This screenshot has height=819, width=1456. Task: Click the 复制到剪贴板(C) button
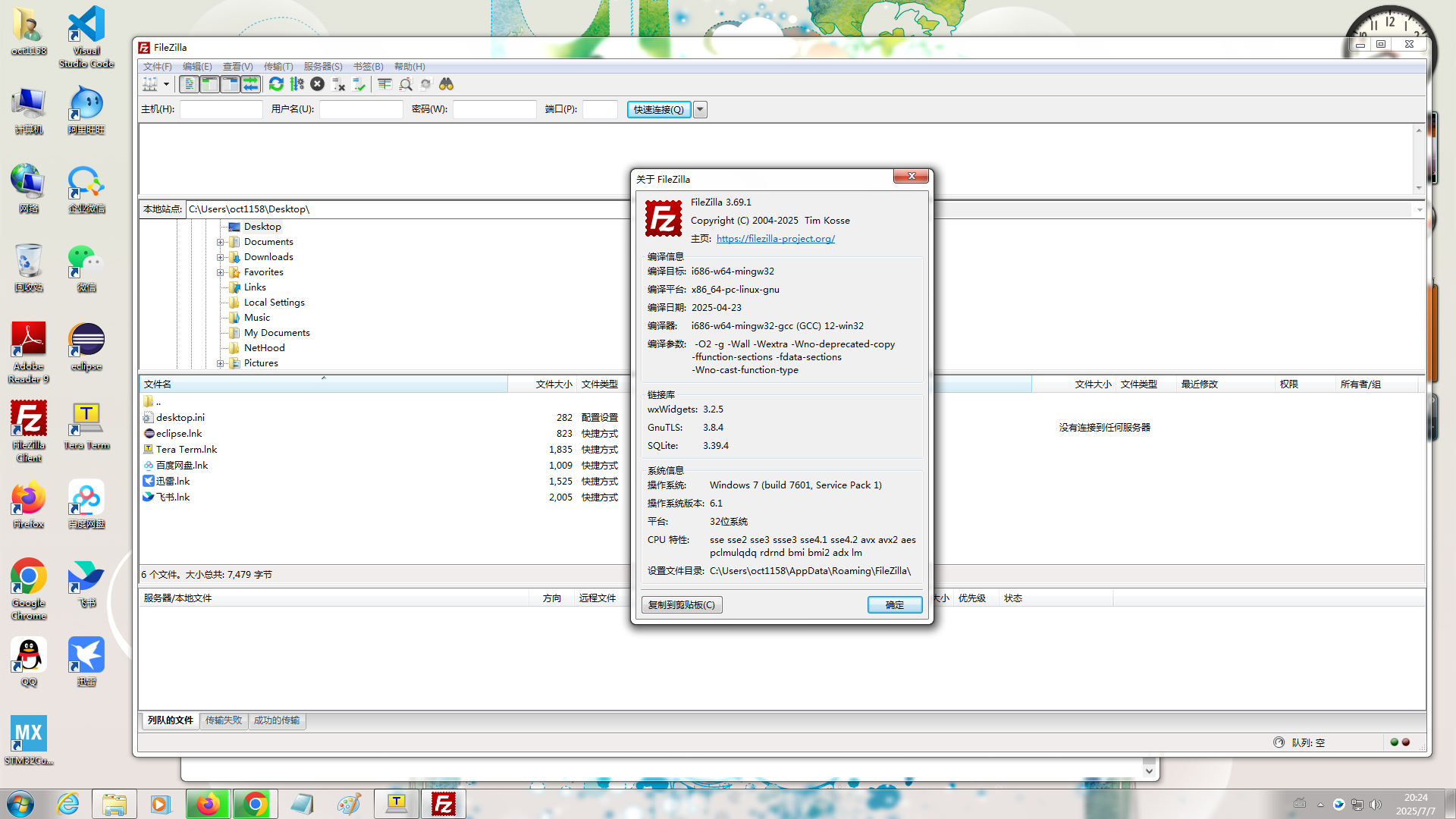click(682, 604)
